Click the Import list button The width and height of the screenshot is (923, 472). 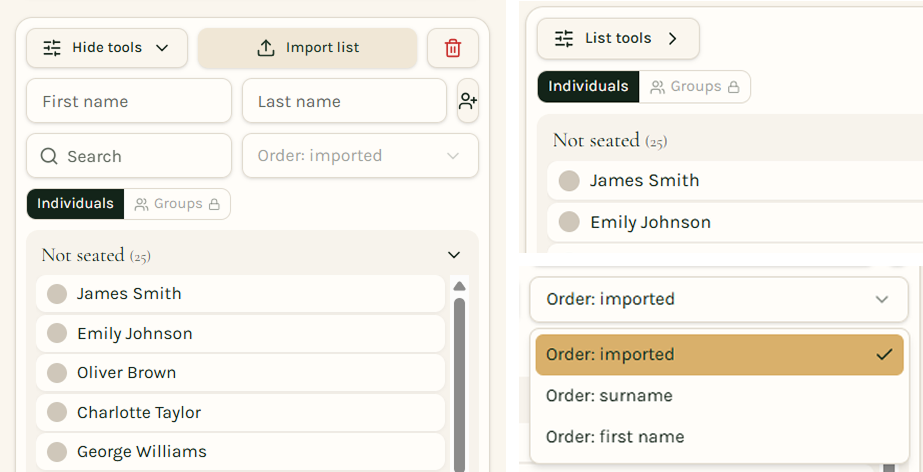pyautogui.click(x=307, y=48)
